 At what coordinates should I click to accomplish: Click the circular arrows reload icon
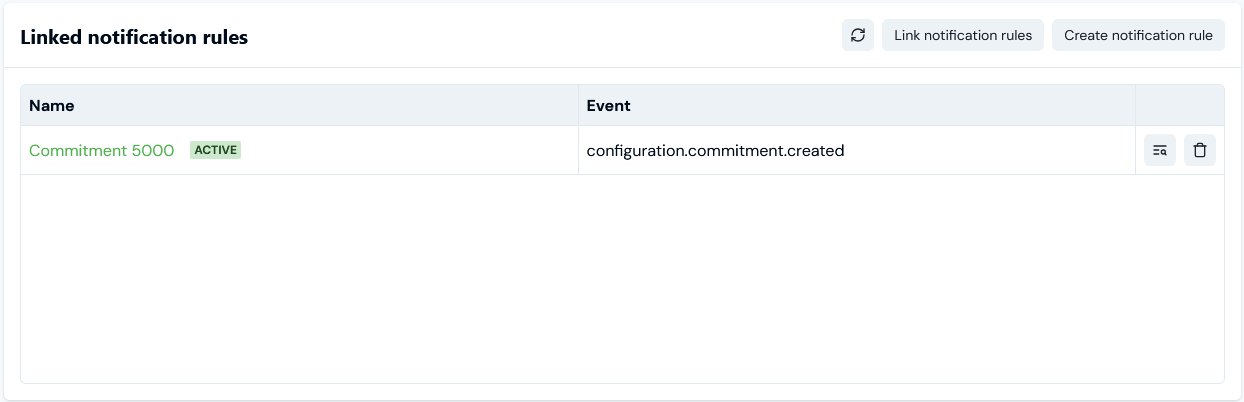[x=857, y=35]
